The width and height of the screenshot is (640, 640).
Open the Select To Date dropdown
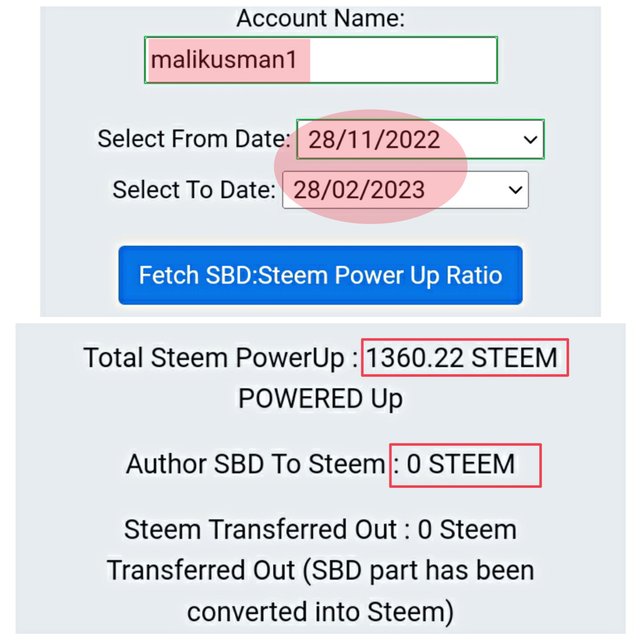(x=405, y=189)
